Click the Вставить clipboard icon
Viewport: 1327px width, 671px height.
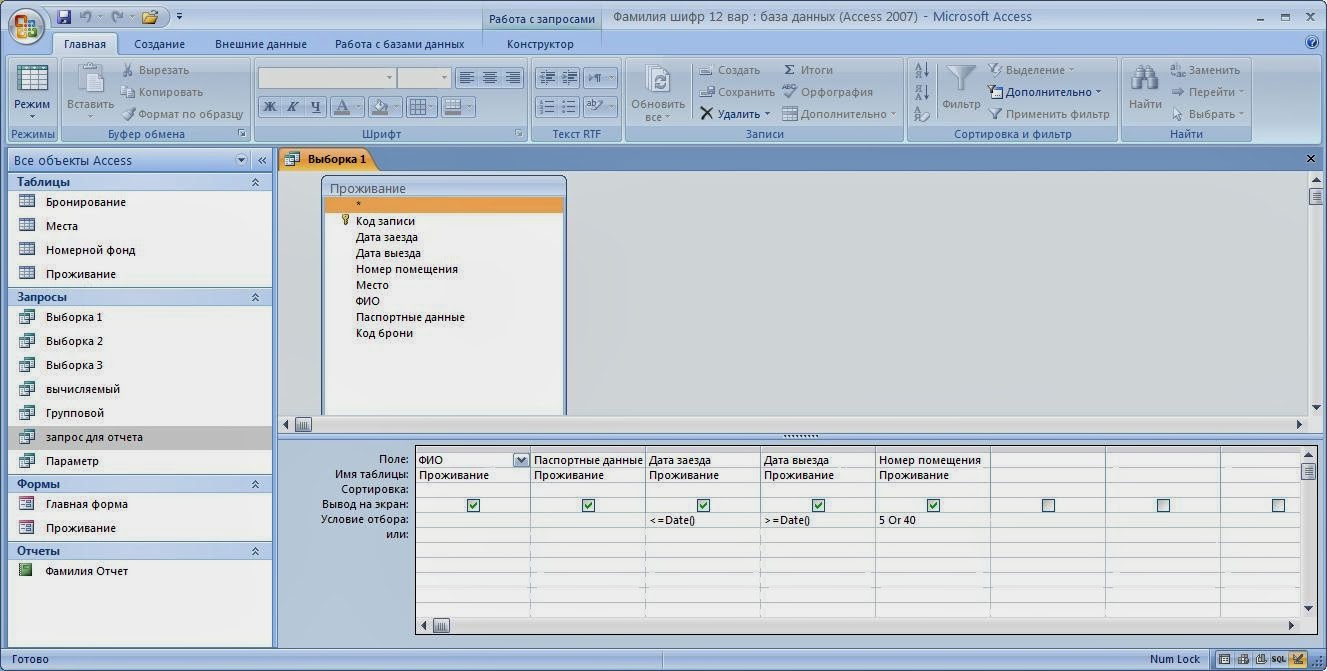pos(90,79)
